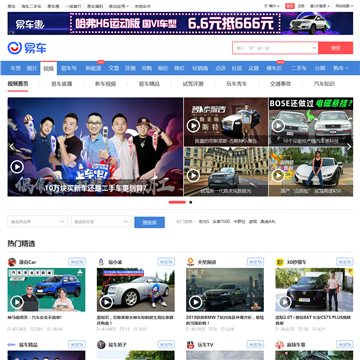Image resolution: width=360 pixels, height=360 pixels.
Task: Follow the BMW video's channel with 关注TA
Action: (255, 262)
